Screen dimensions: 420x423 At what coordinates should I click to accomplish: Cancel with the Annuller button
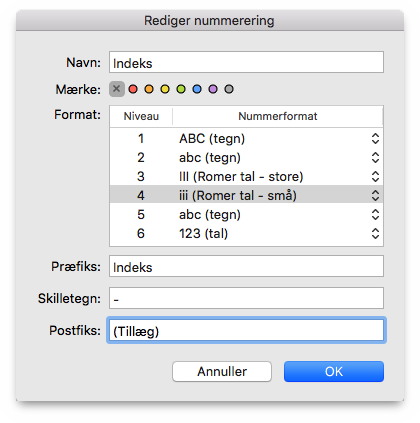(222, 371)
